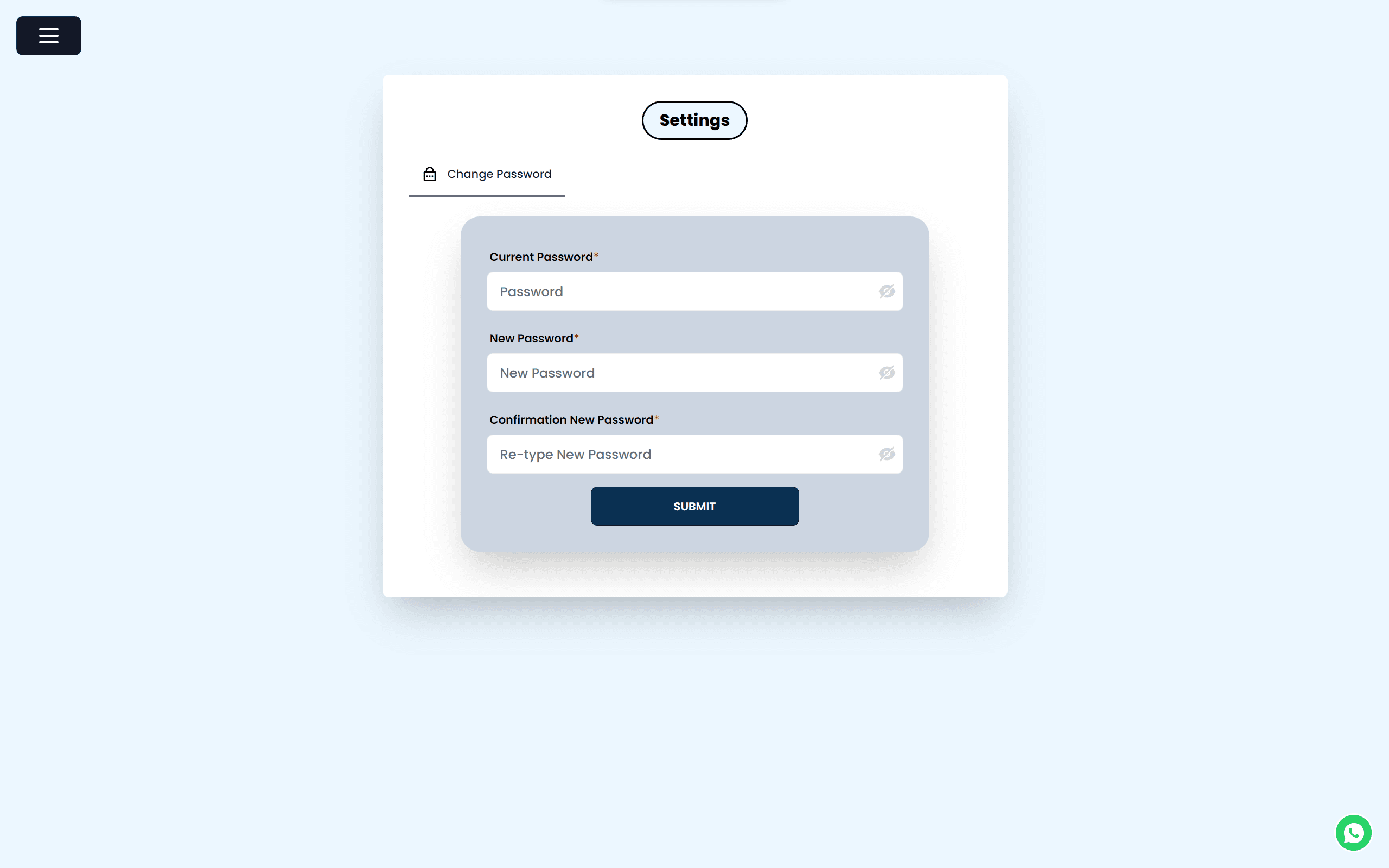1389x868 pixels.
Task: Select the Re-type New Password input field
Action: (694, 454)
